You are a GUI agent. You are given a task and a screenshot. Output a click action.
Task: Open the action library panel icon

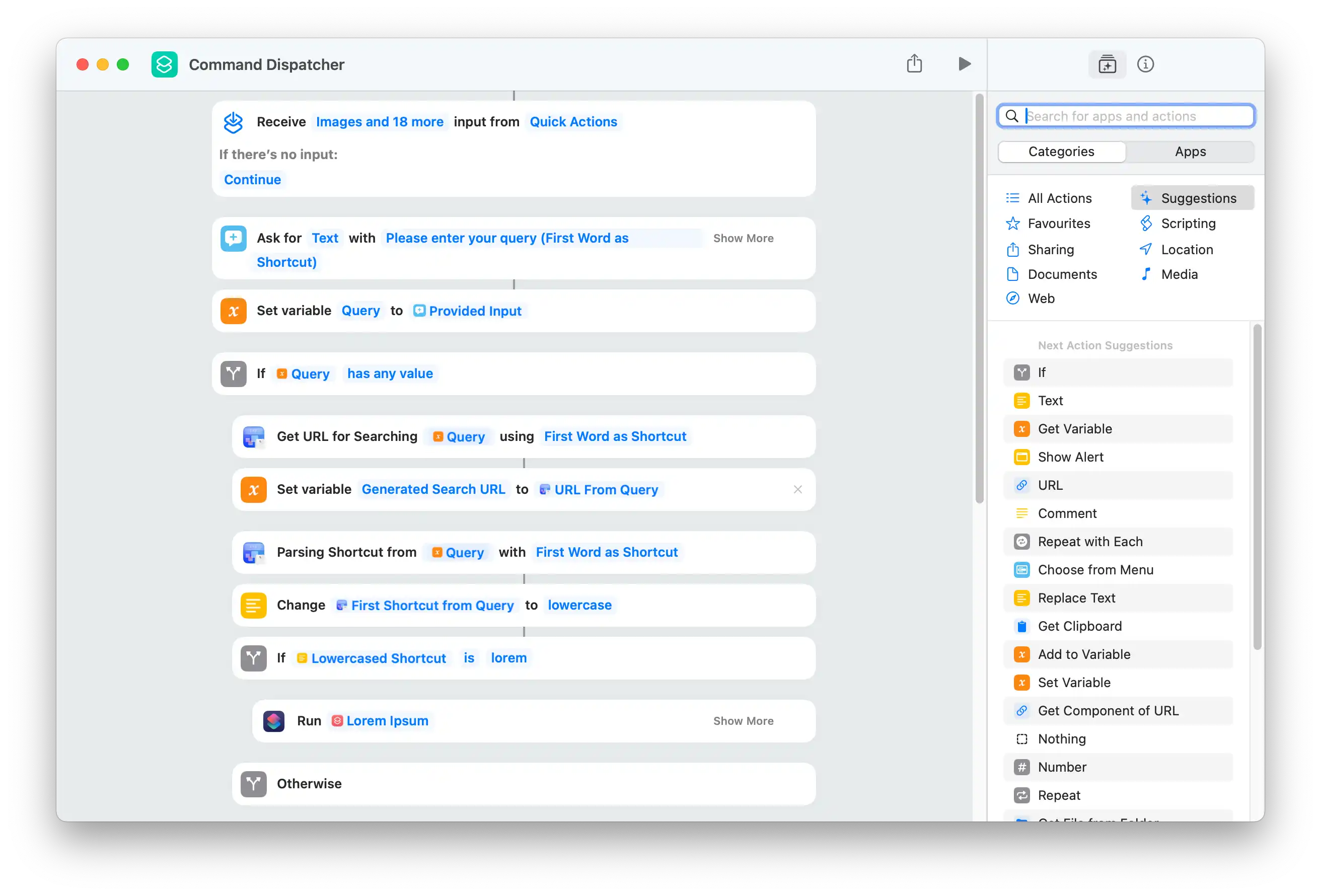click(1107, 64)
